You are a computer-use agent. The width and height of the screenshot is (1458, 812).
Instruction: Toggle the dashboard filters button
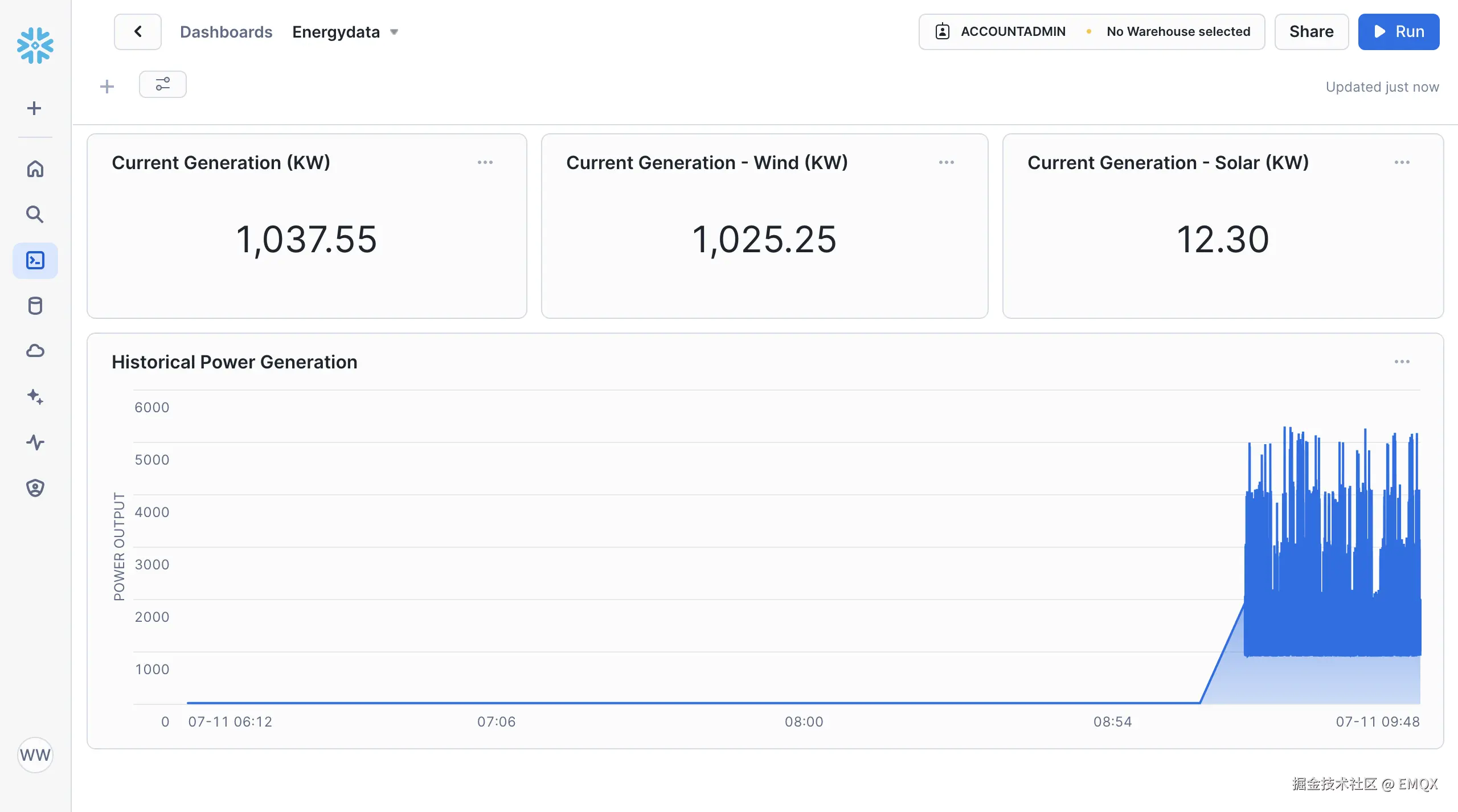(163, 84)
